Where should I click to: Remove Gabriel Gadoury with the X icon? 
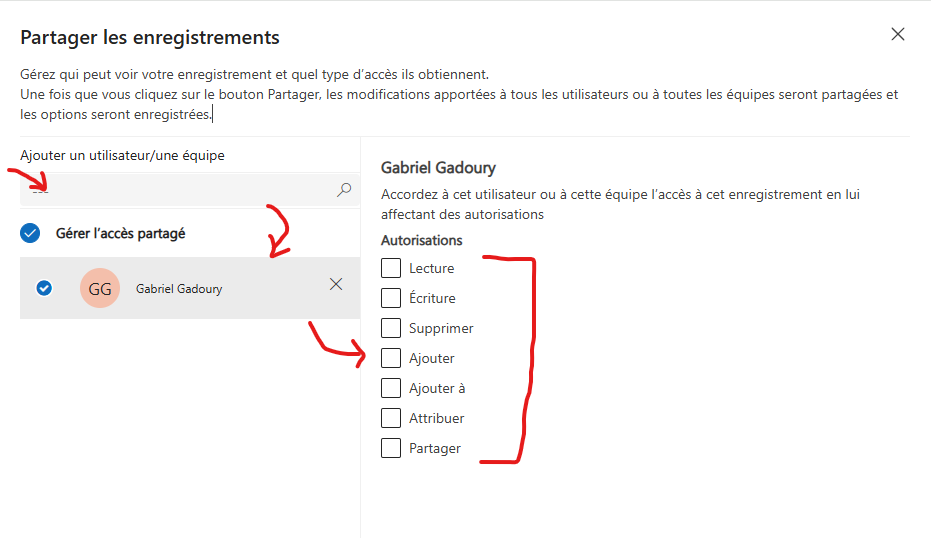[x=336, y=284]
